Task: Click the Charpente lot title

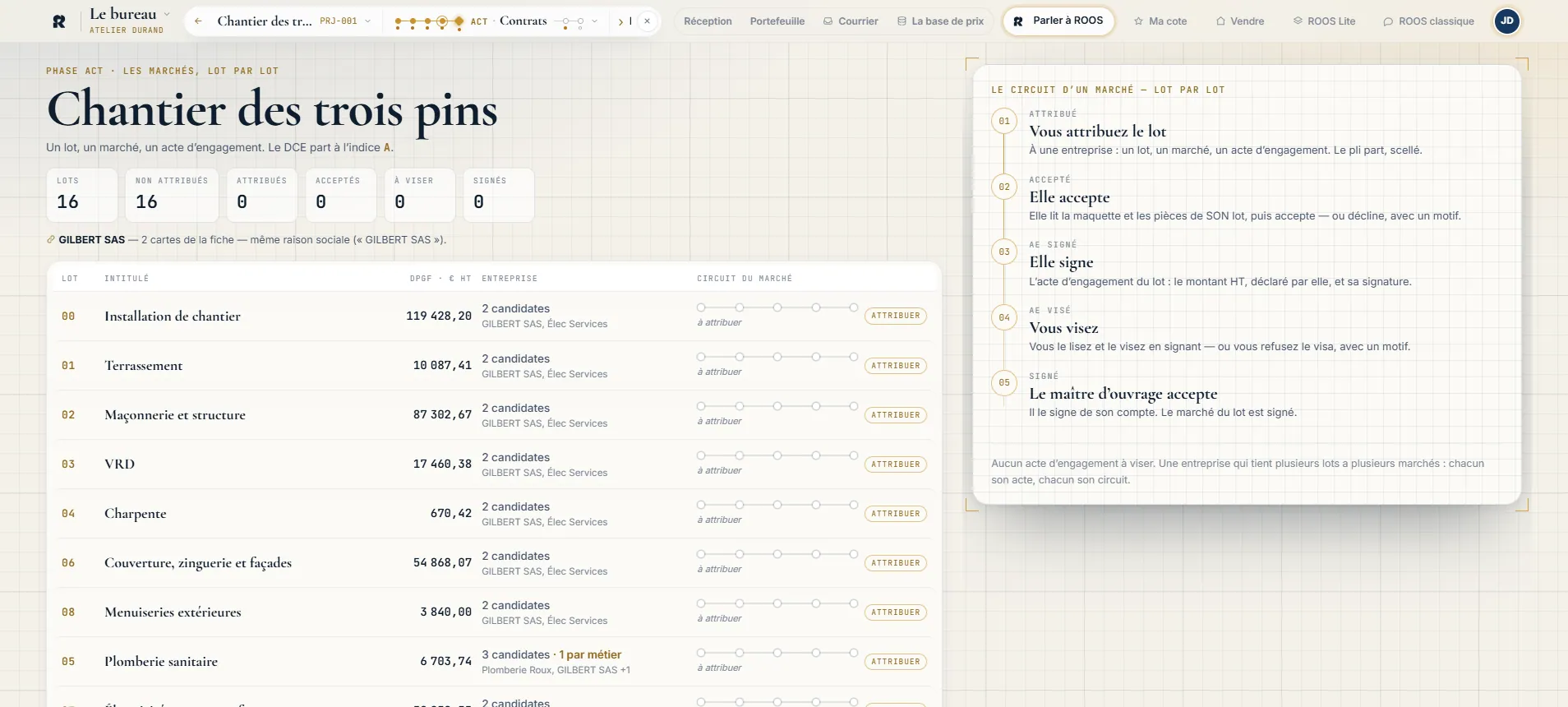Action: click(x=136, y=514)
